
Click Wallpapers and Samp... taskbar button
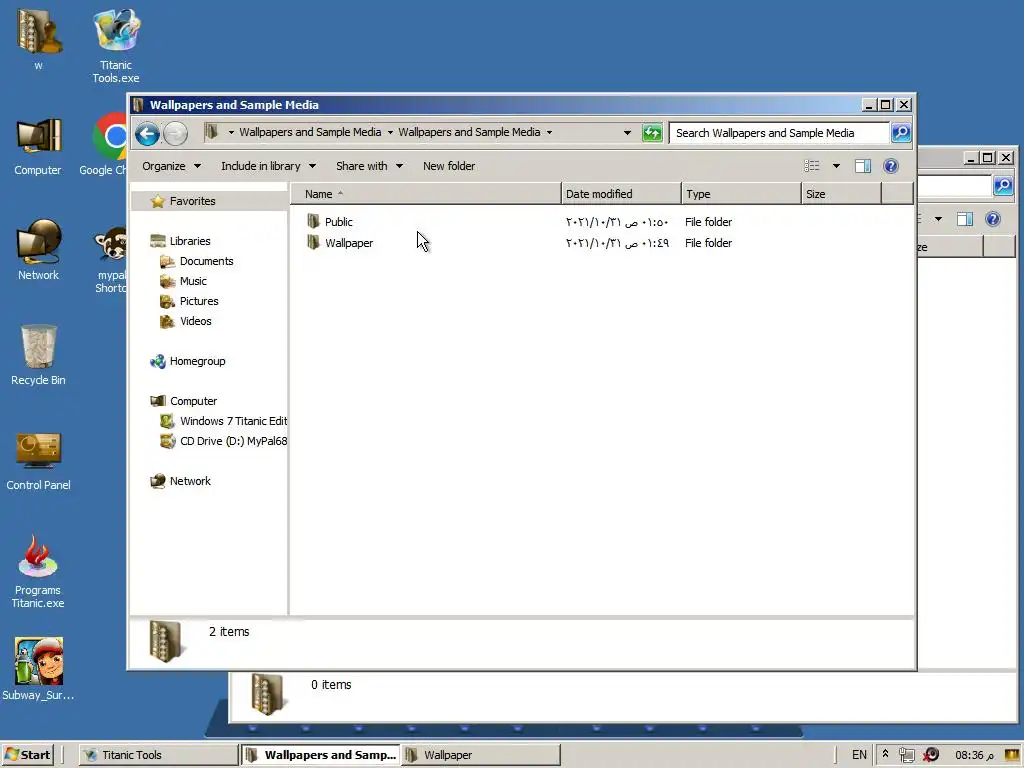tap(320, 755)
